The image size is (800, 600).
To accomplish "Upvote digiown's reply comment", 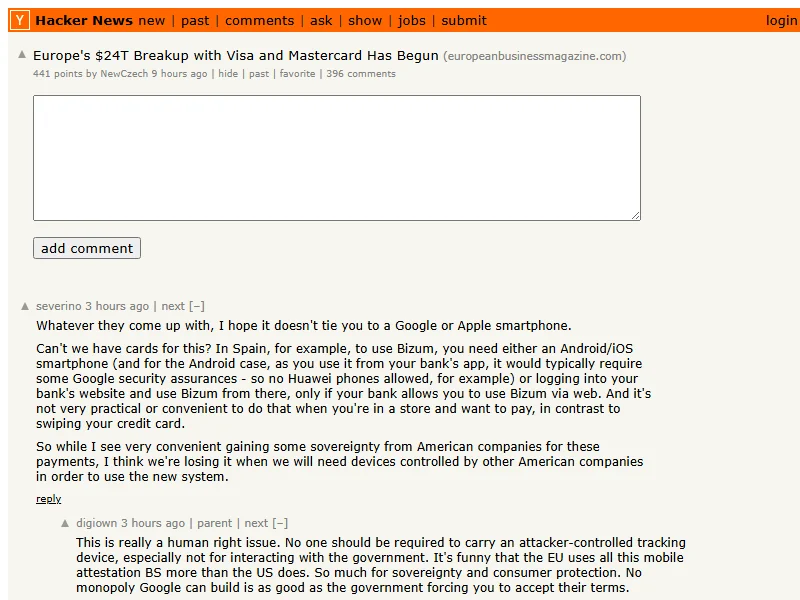I will (x=66, y=523).
